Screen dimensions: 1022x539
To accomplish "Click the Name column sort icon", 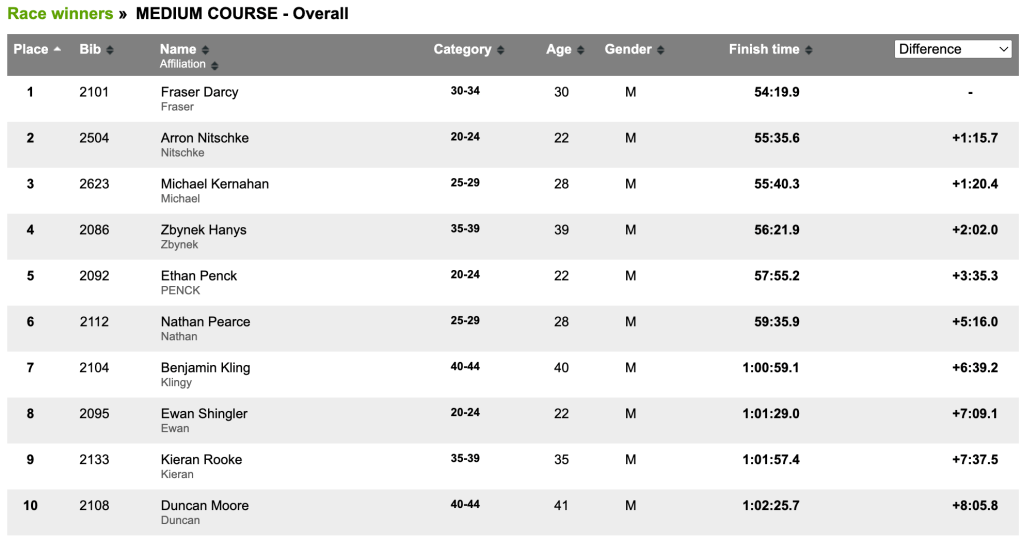I will tap(206, 50).
